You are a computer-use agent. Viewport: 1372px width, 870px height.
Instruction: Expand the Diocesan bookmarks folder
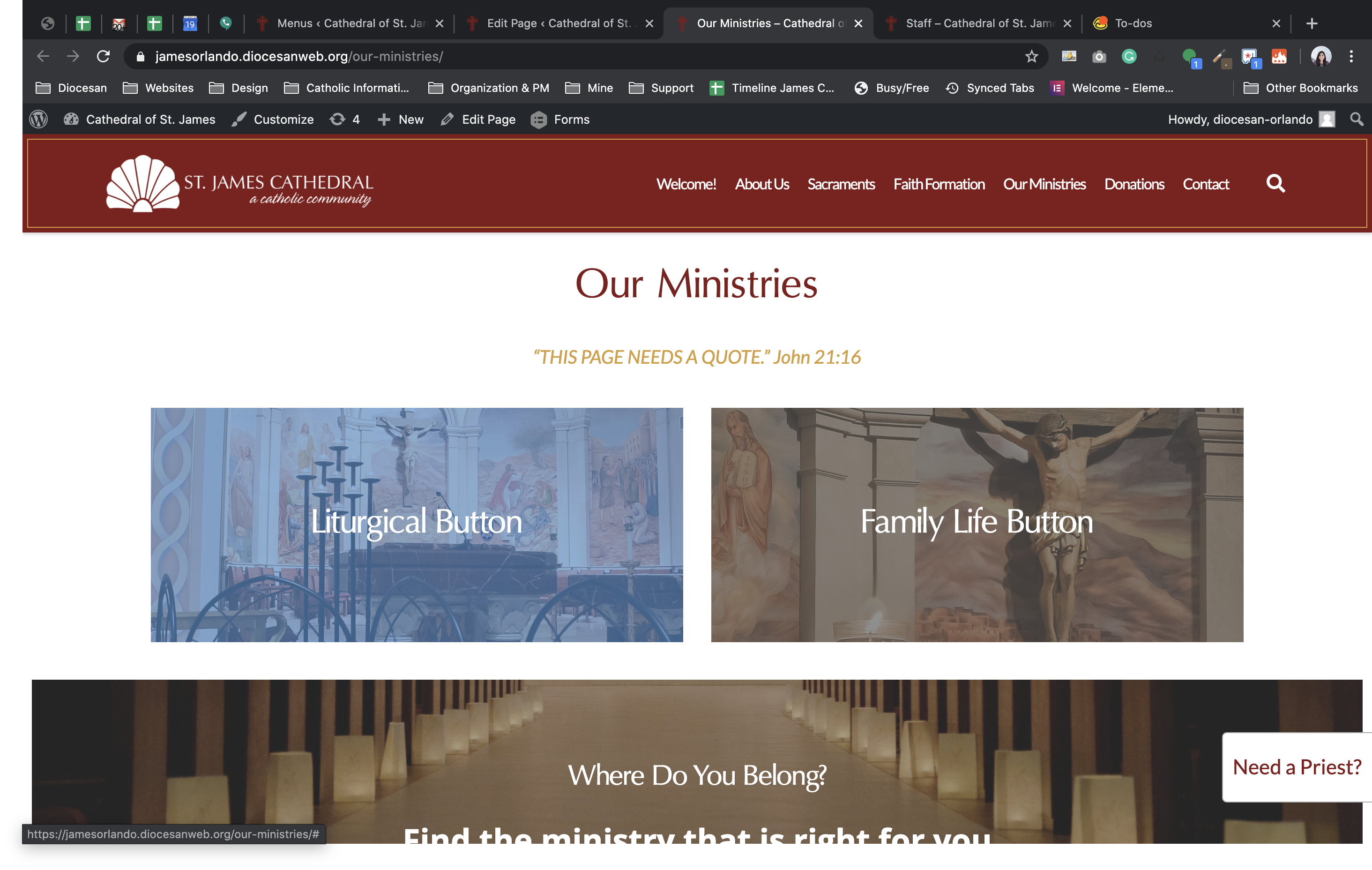point(71,88)
